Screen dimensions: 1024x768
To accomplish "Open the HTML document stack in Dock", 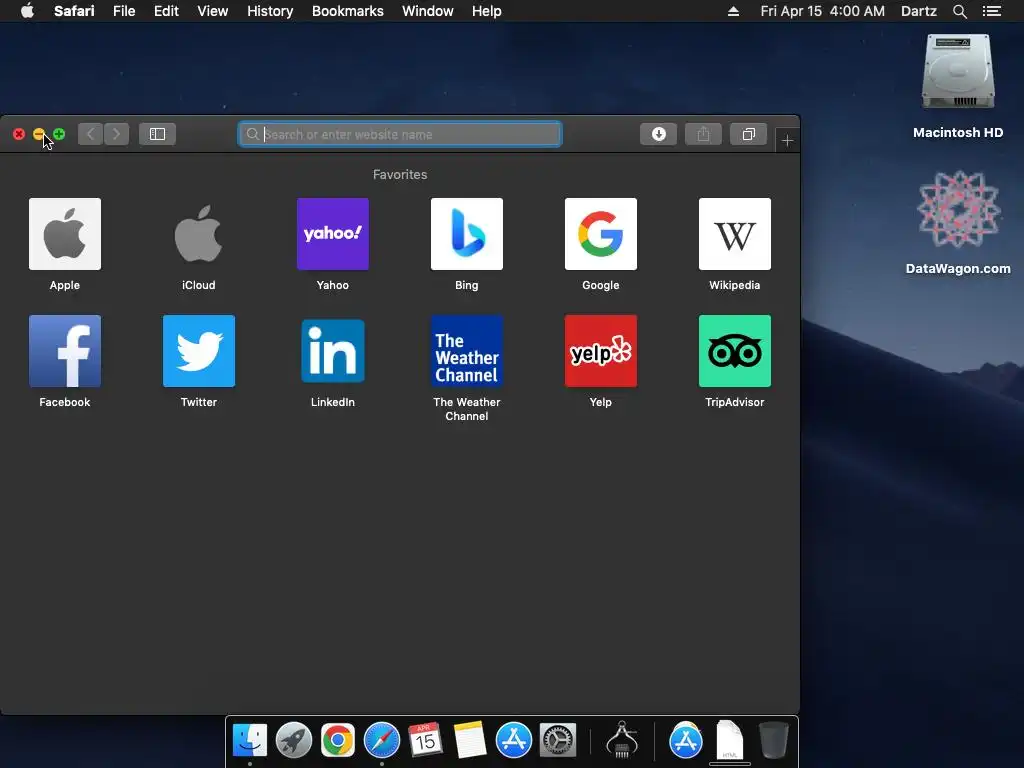I will pos(729,741).
